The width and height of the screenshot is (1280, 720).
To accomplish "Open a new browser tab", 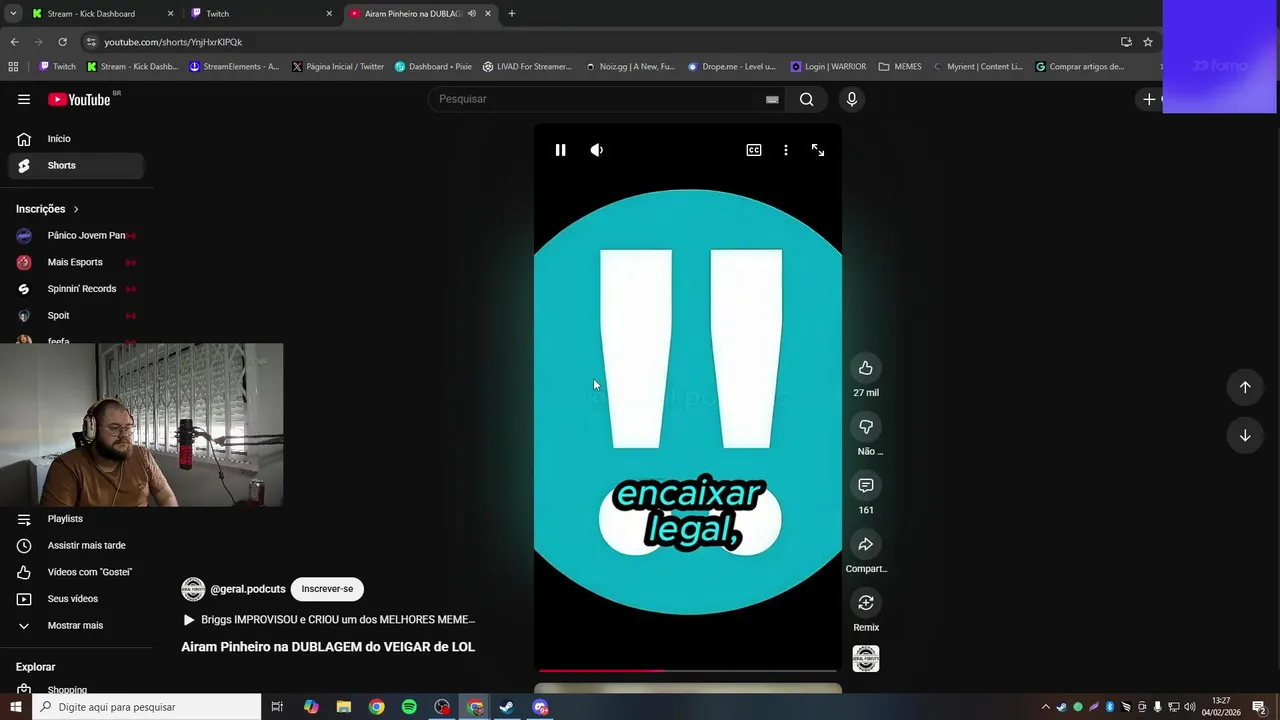I will (x=512, y=14).
